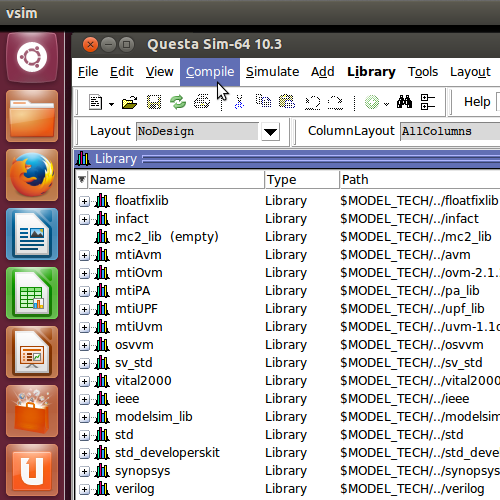The width and height of the screenshot is (500, 500).
Task: Click the green Reload arrows icon
Action: 178,102
